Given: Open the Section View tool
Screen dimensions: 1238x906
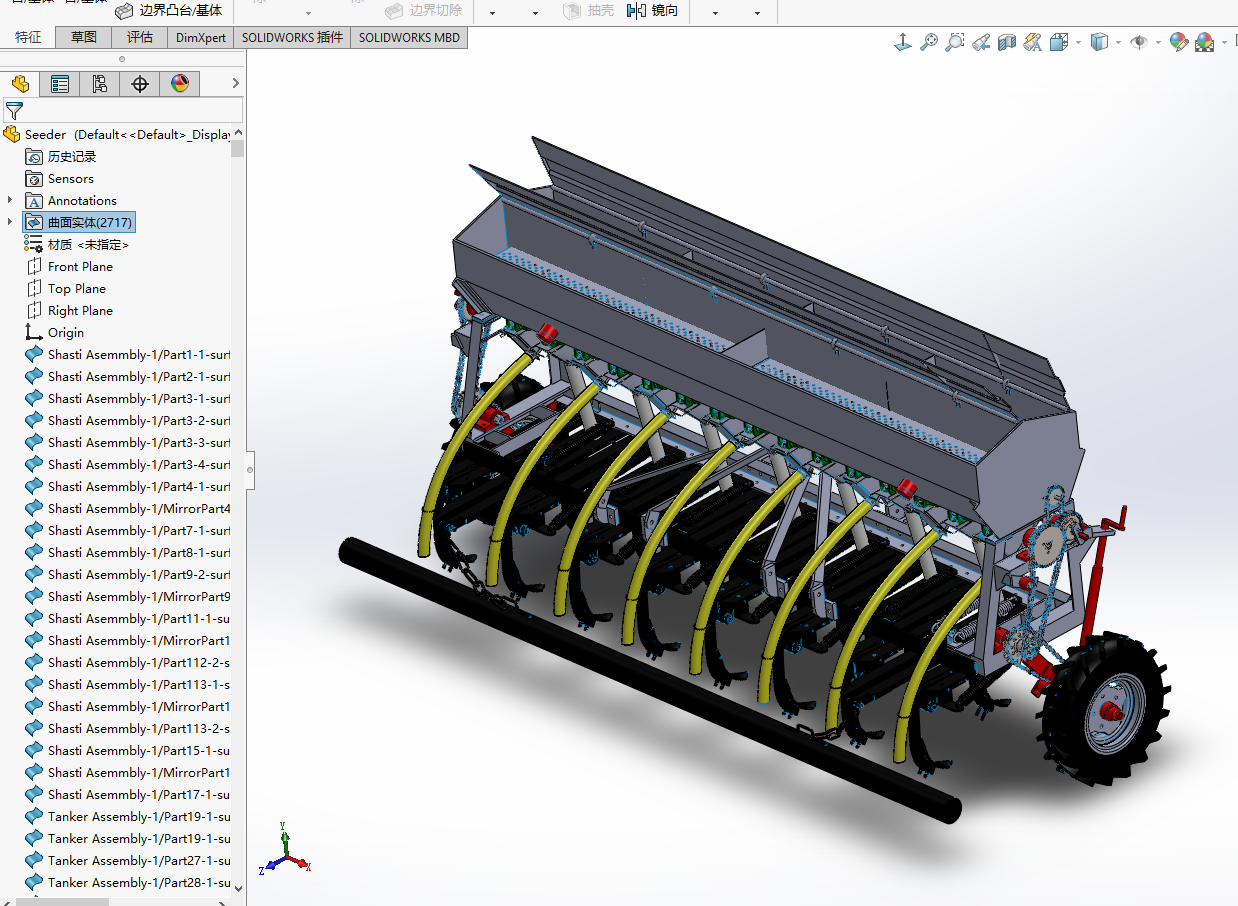Looking at the screenshot, I should point(1008,42).
